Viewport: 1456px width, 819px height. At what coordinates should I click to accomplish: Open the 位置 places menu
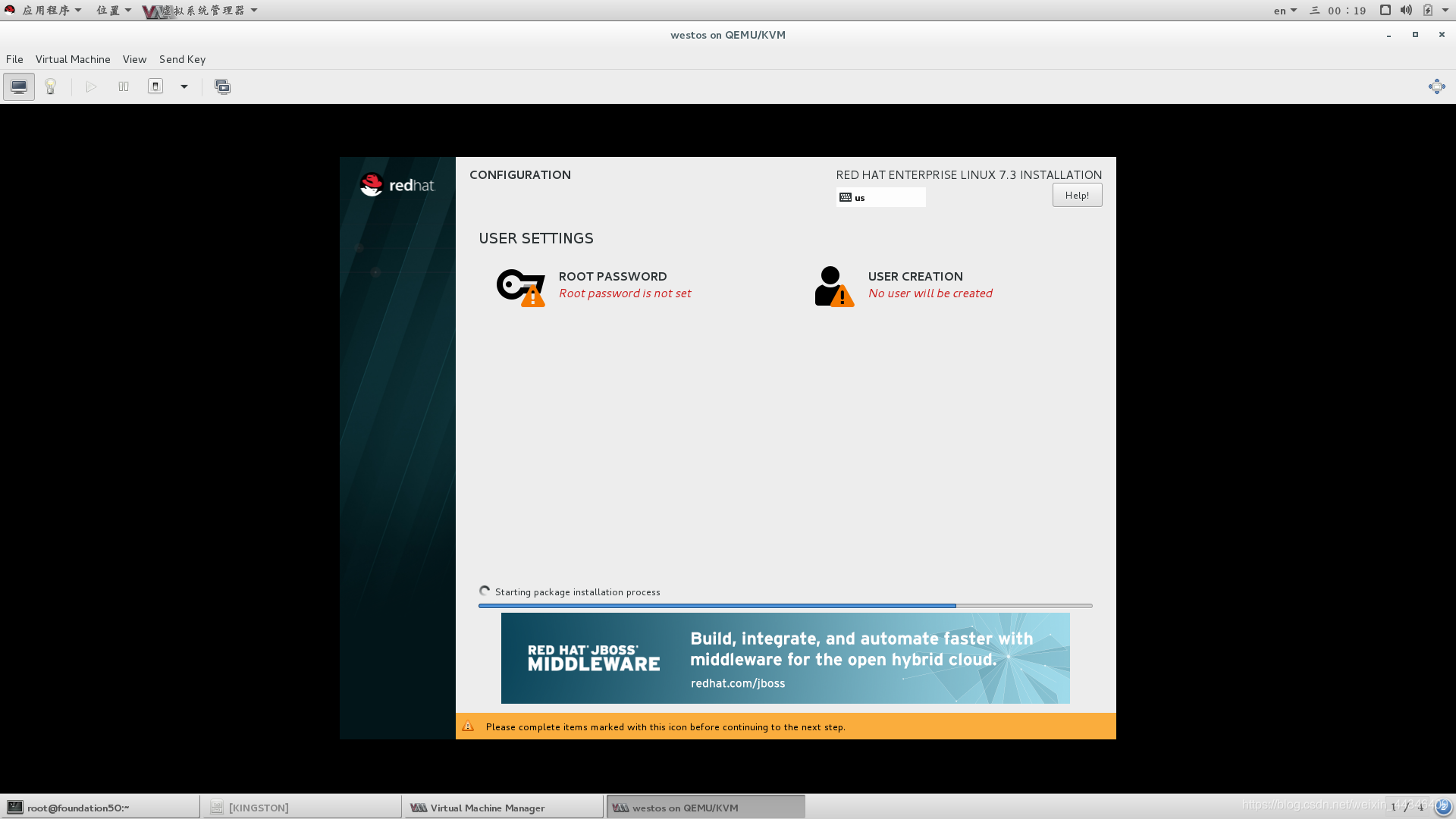[114, 10]
